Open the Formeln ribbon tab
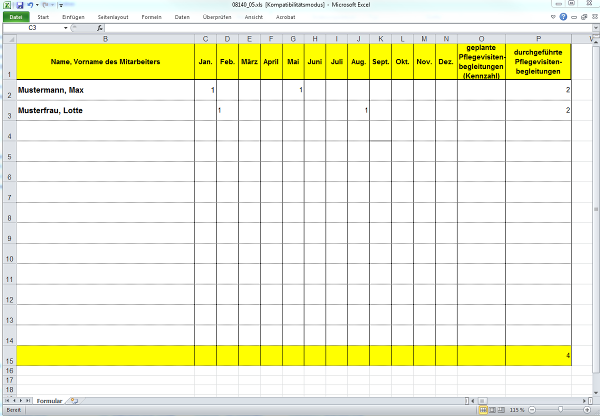Screen dimensions: 600x416 [x=151, y=17]
